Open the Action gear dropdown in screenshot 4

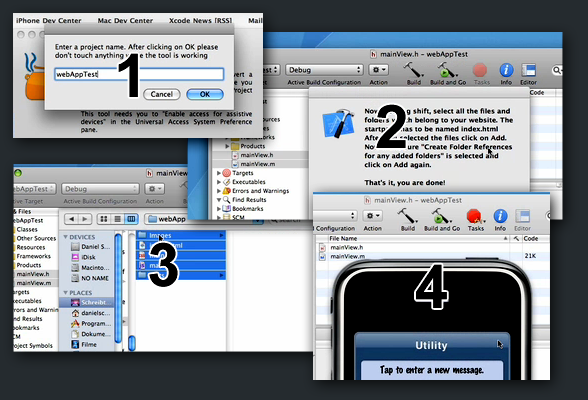372,216
